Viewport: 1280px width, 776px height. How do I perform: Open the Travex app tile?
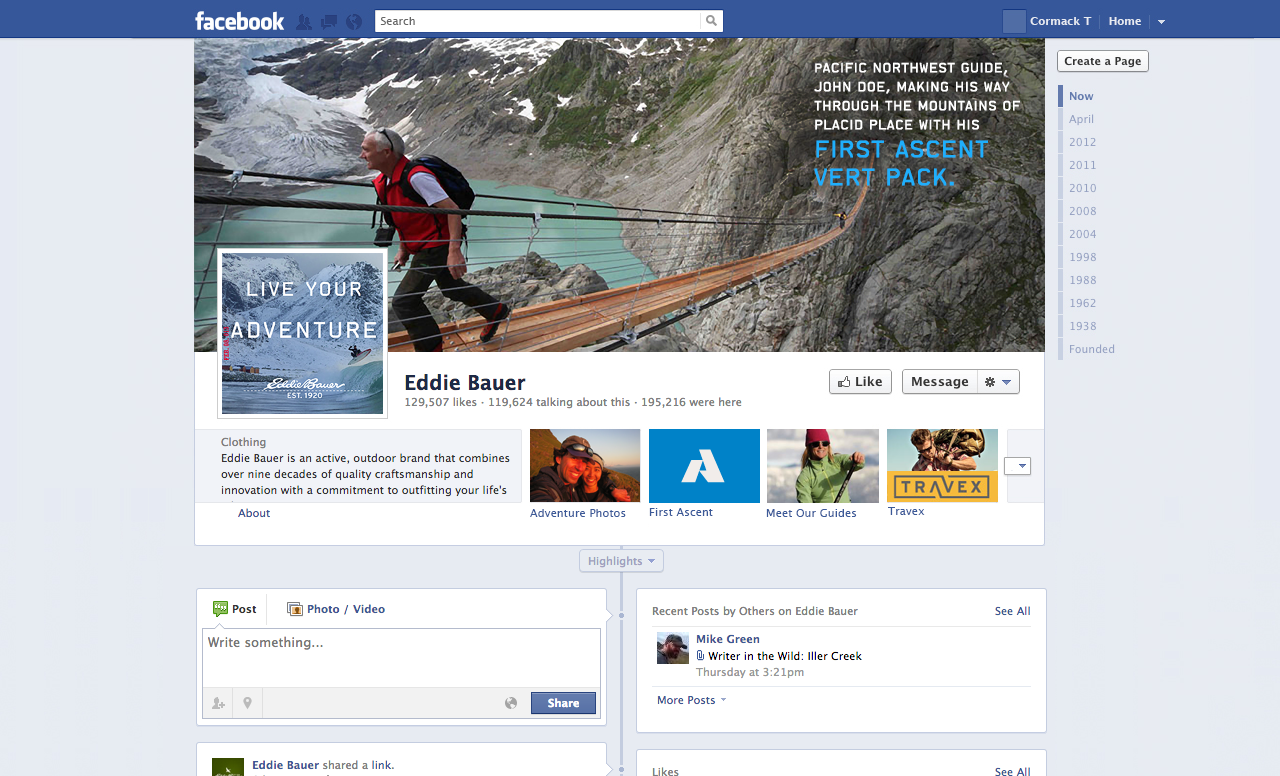tap(942, 466)
